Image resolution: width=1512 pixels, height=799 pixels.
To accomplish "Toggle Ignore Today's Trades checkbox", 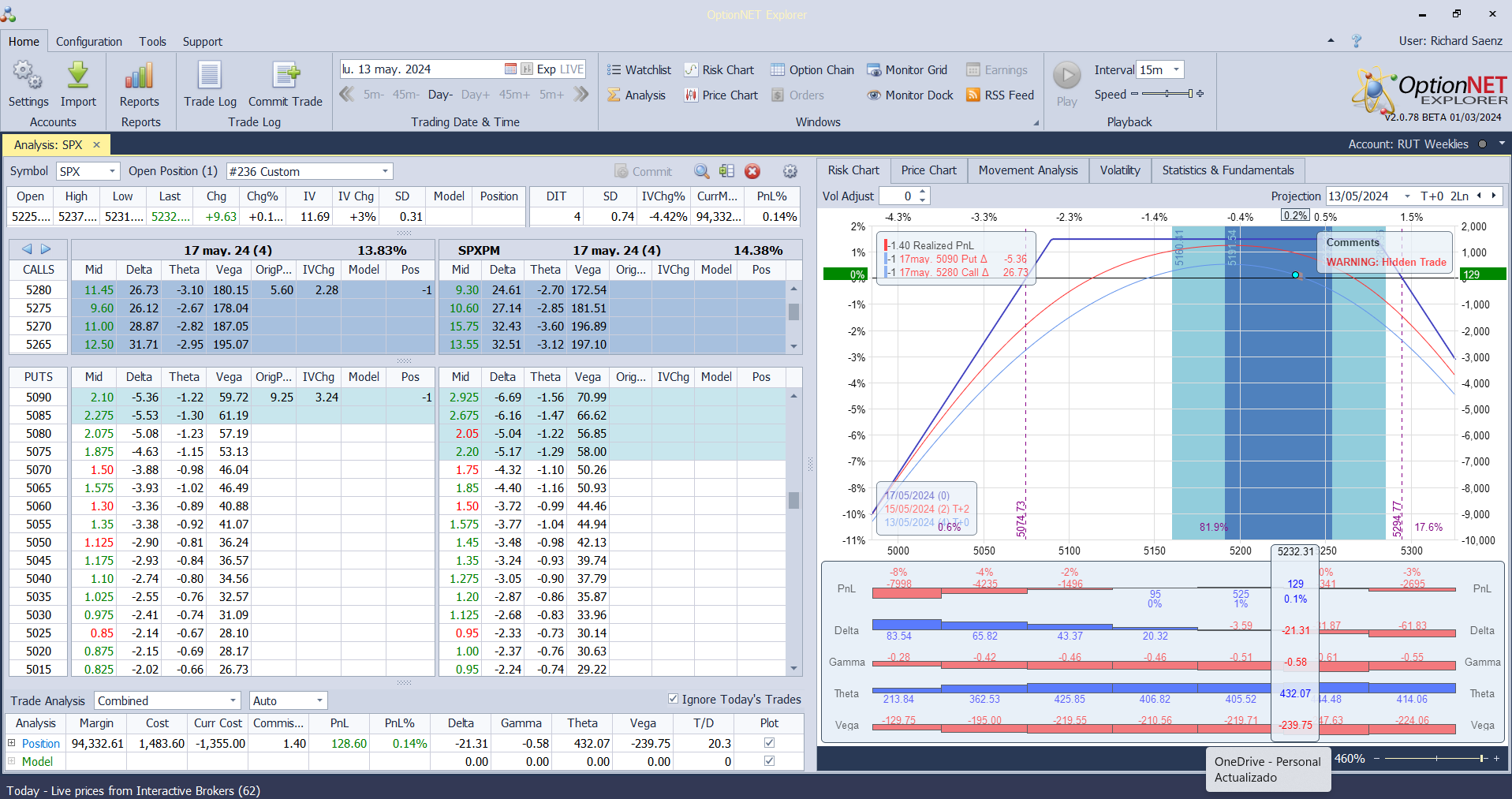I will pyautogui.click(x=673, y=699).
